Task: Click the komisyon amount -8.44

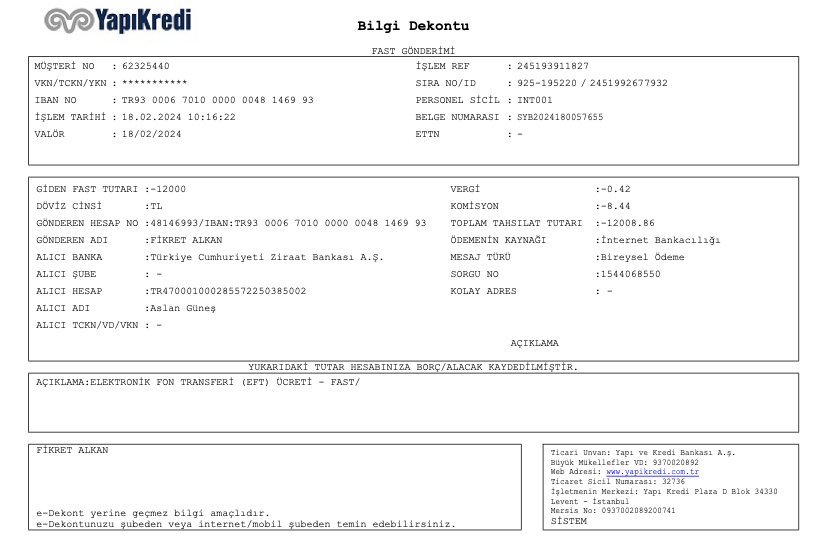Action: [612, 206]
